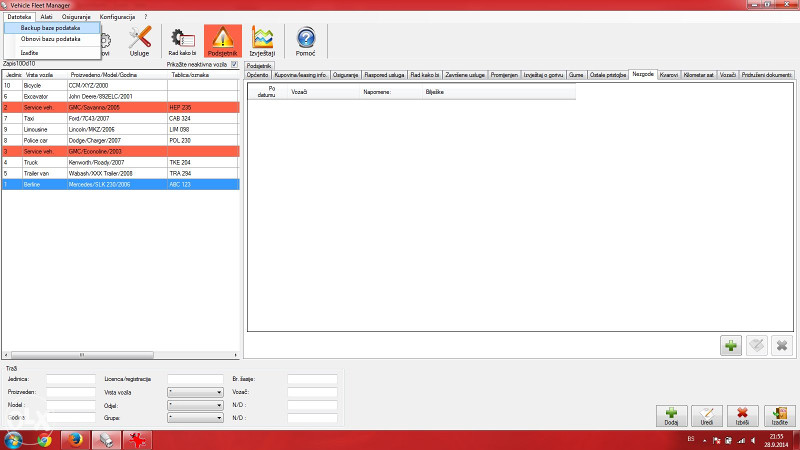The width and height of the screenshot is (800, 450).
Task: Switch to the Osiguranje tab
Action: click(x=345, y=75)
